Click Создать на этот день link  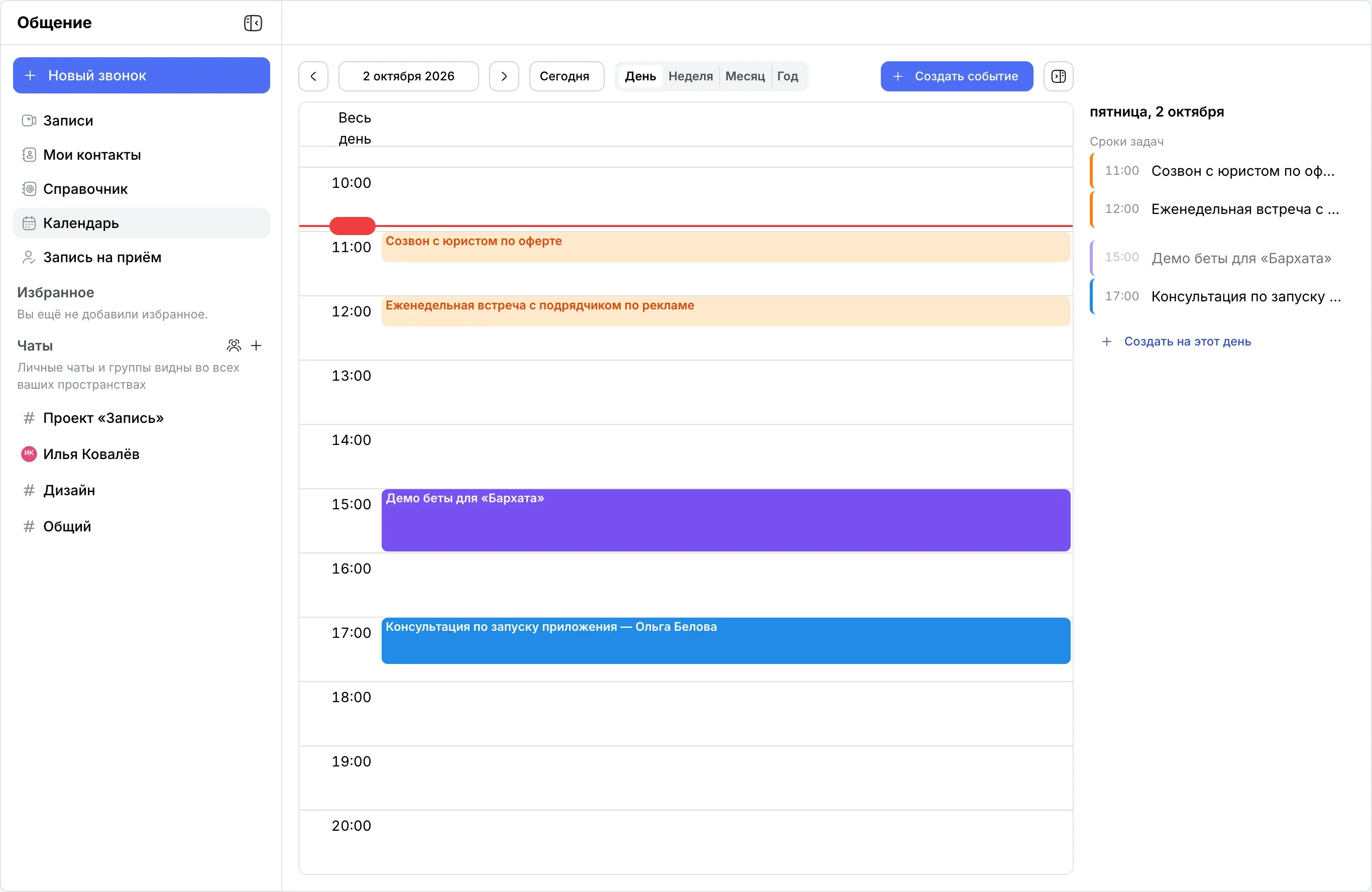point(1177,342)
